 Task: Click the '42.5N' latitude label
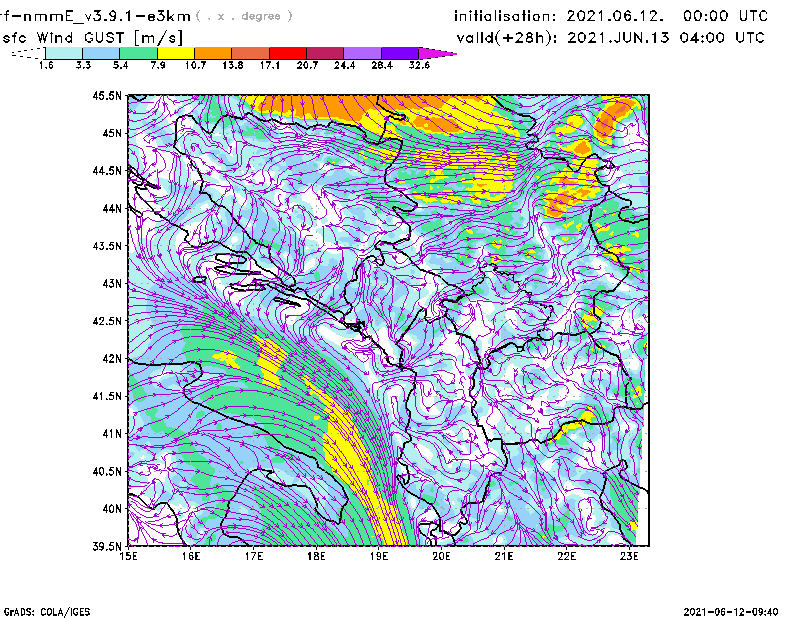click(x=107, y=321)
